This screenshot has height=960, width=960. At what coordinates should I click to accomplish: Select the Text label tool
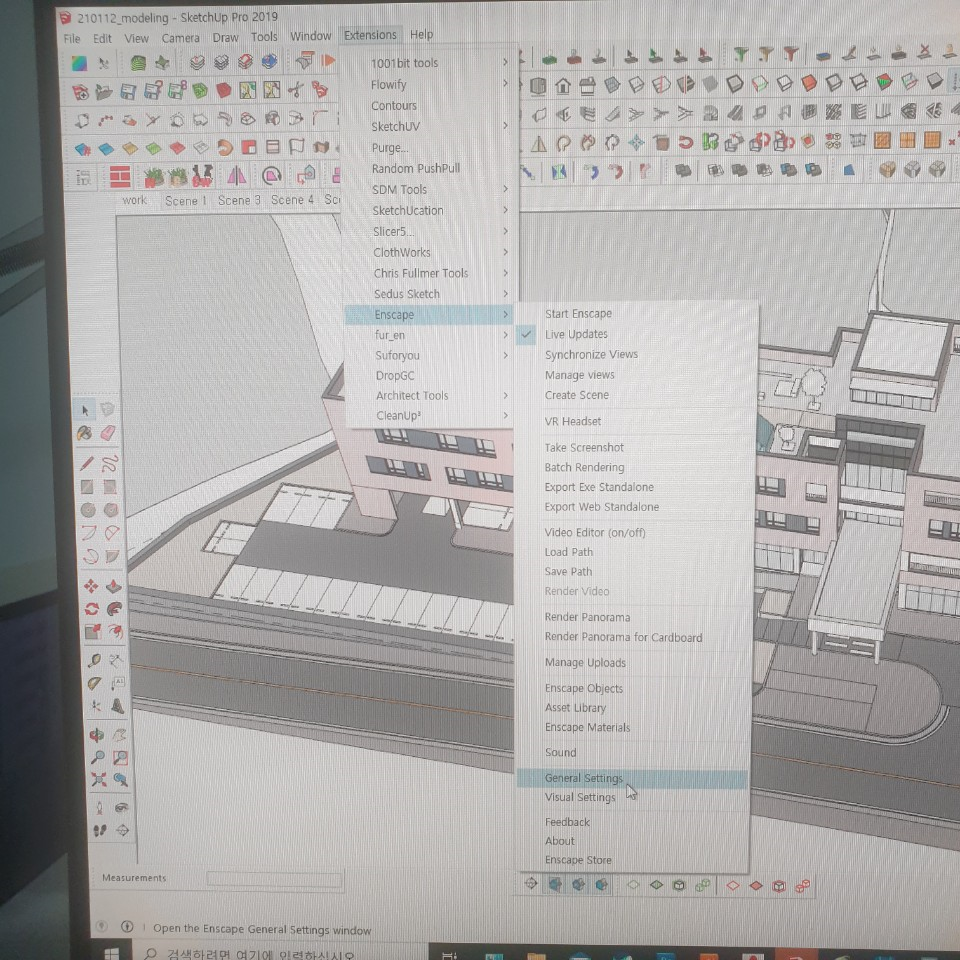coord(118,683)
